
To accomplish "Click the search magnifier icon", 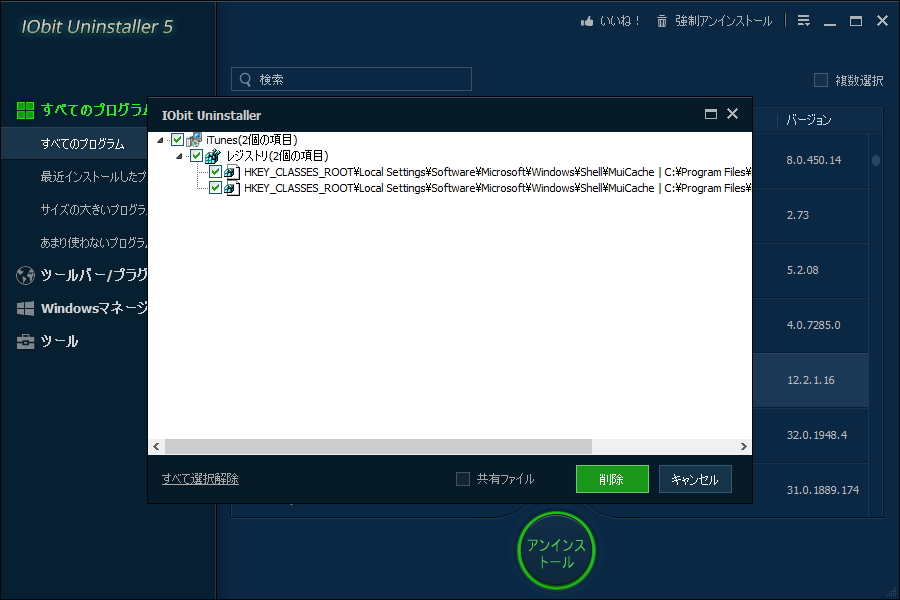I will [x=245, y=79].
